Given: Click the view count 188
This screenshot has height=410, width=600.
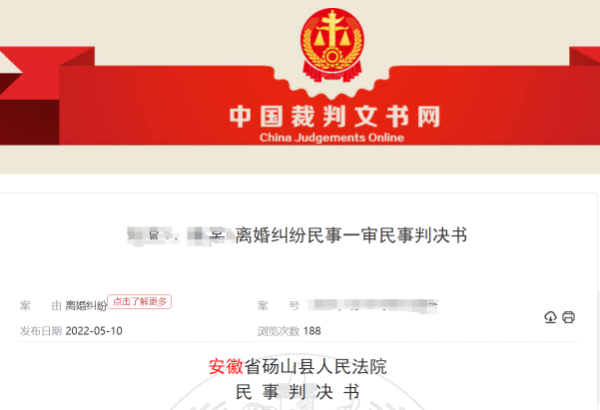Looking at the screenshot, I should [x=312, y=331].
